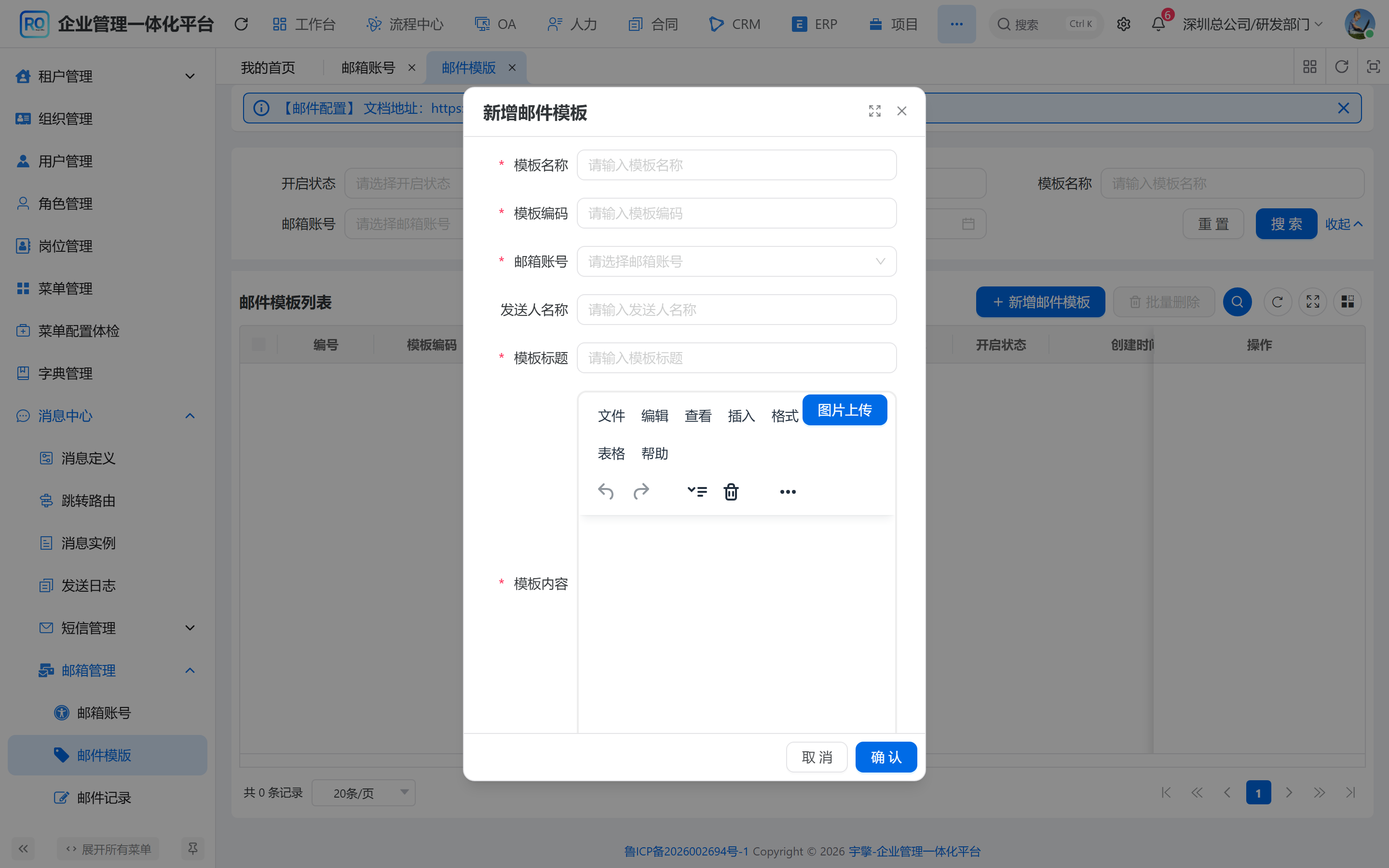
Task: Go to the next page arrow in pagination
Action: coord(1289,793)
